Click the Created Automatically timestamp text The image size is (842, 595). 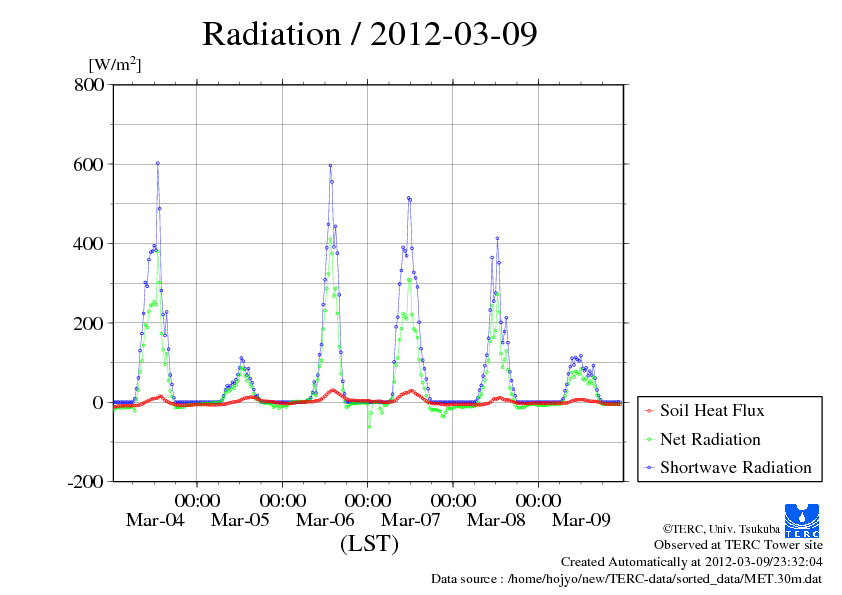point(691,562)
